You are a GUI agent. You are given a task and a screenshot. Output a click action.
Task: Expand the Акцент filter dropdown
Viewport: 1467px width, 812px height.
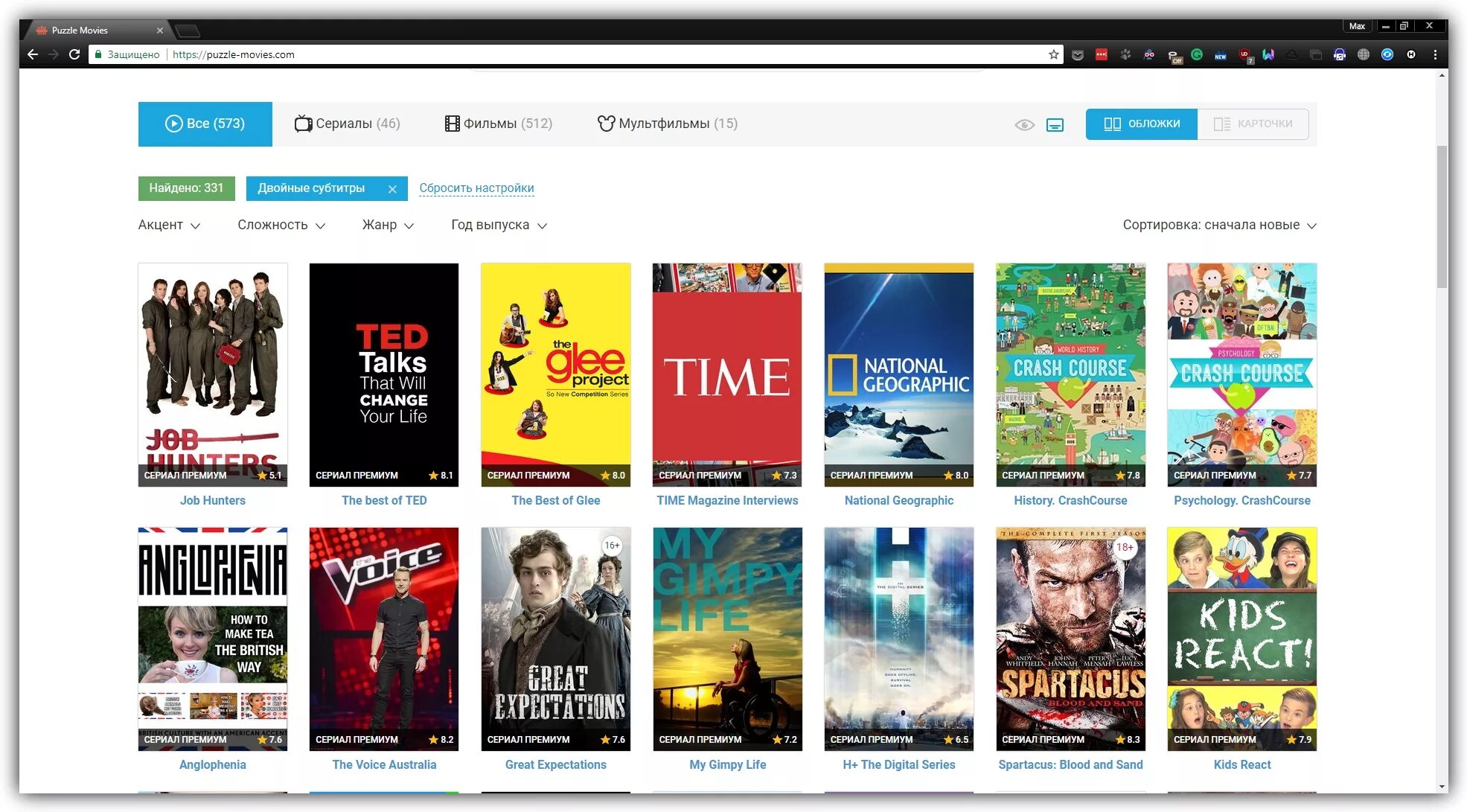pyautogui.click(x=169, y=225)
